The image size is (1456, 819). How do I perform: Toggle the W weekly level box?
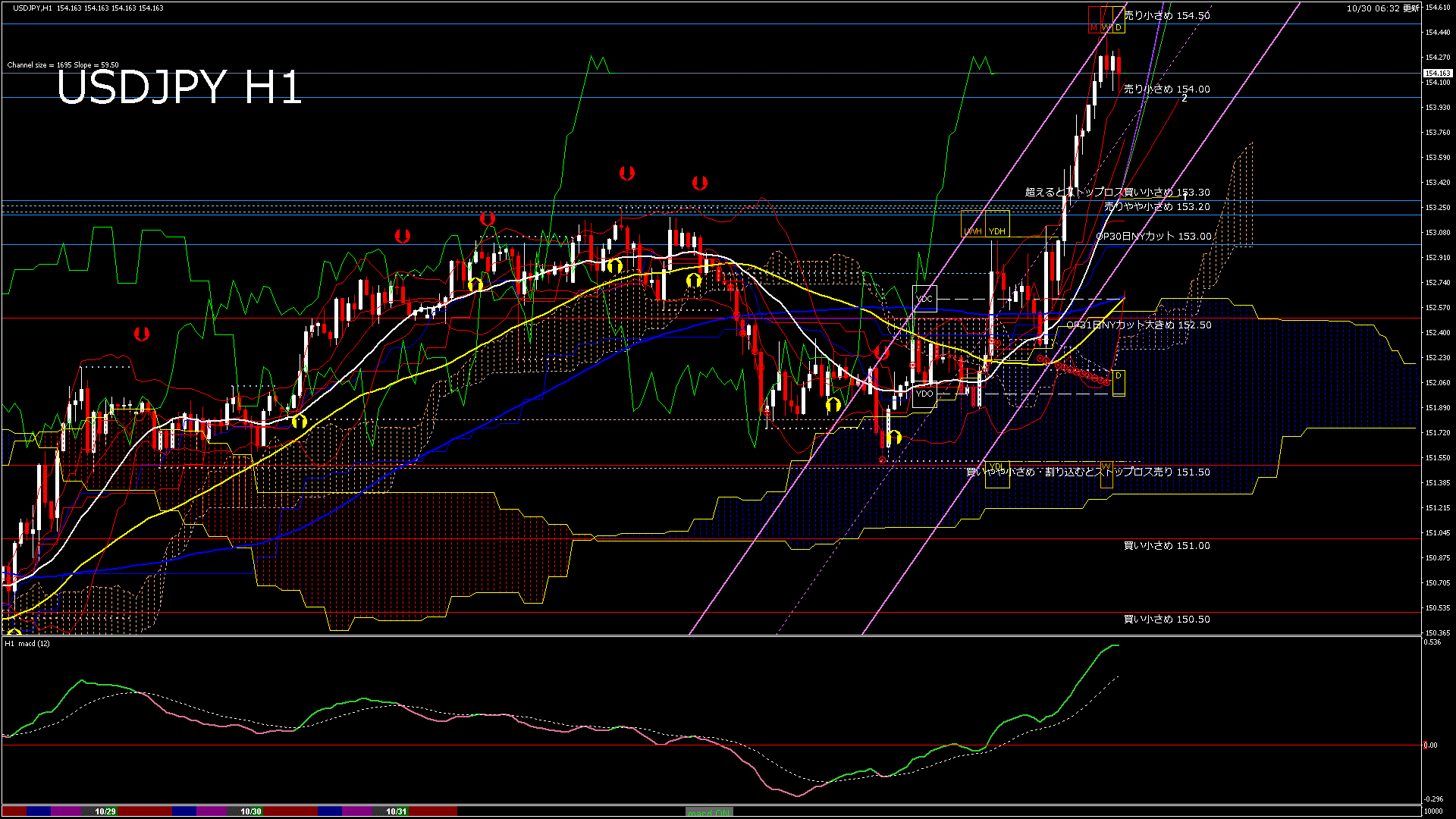(1106, 27)
